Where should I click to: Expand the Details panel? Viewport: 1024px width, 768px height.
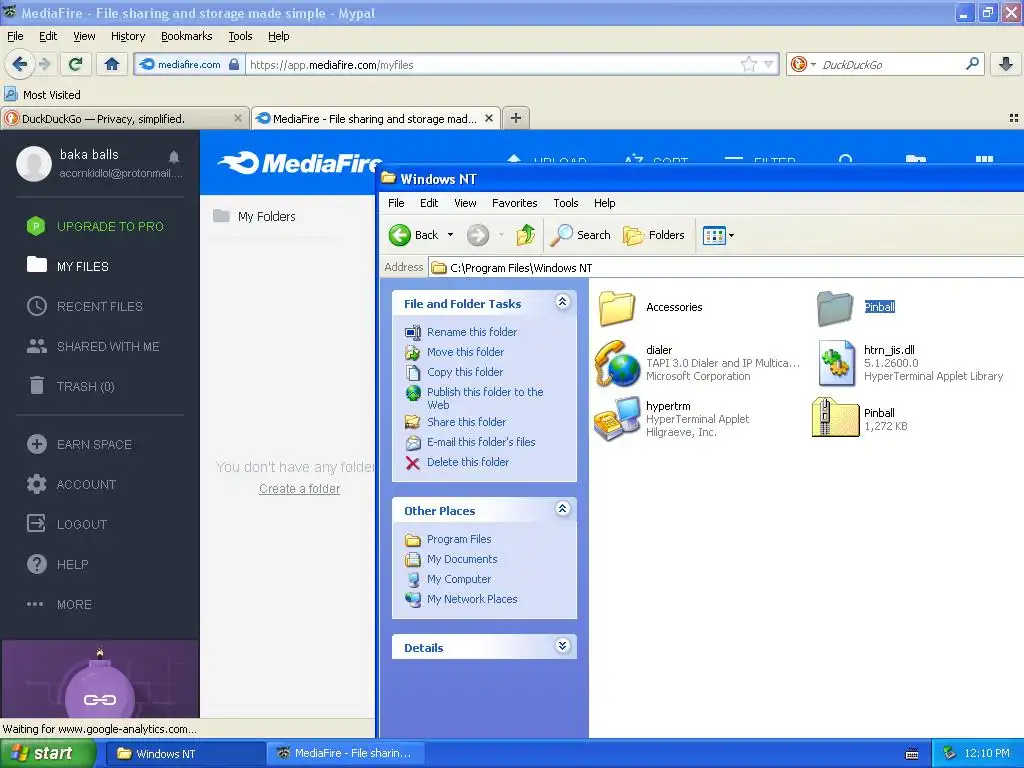[x=562, y=646]
